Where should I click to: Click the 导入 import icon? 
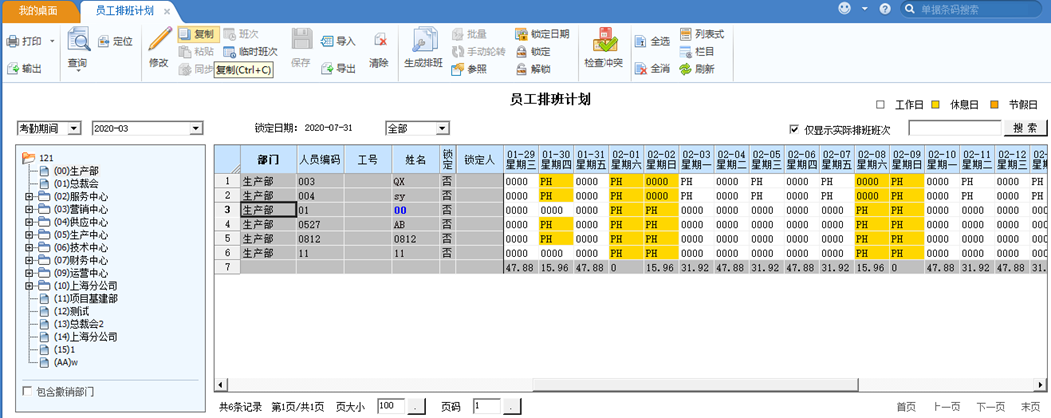coord(327,42)
